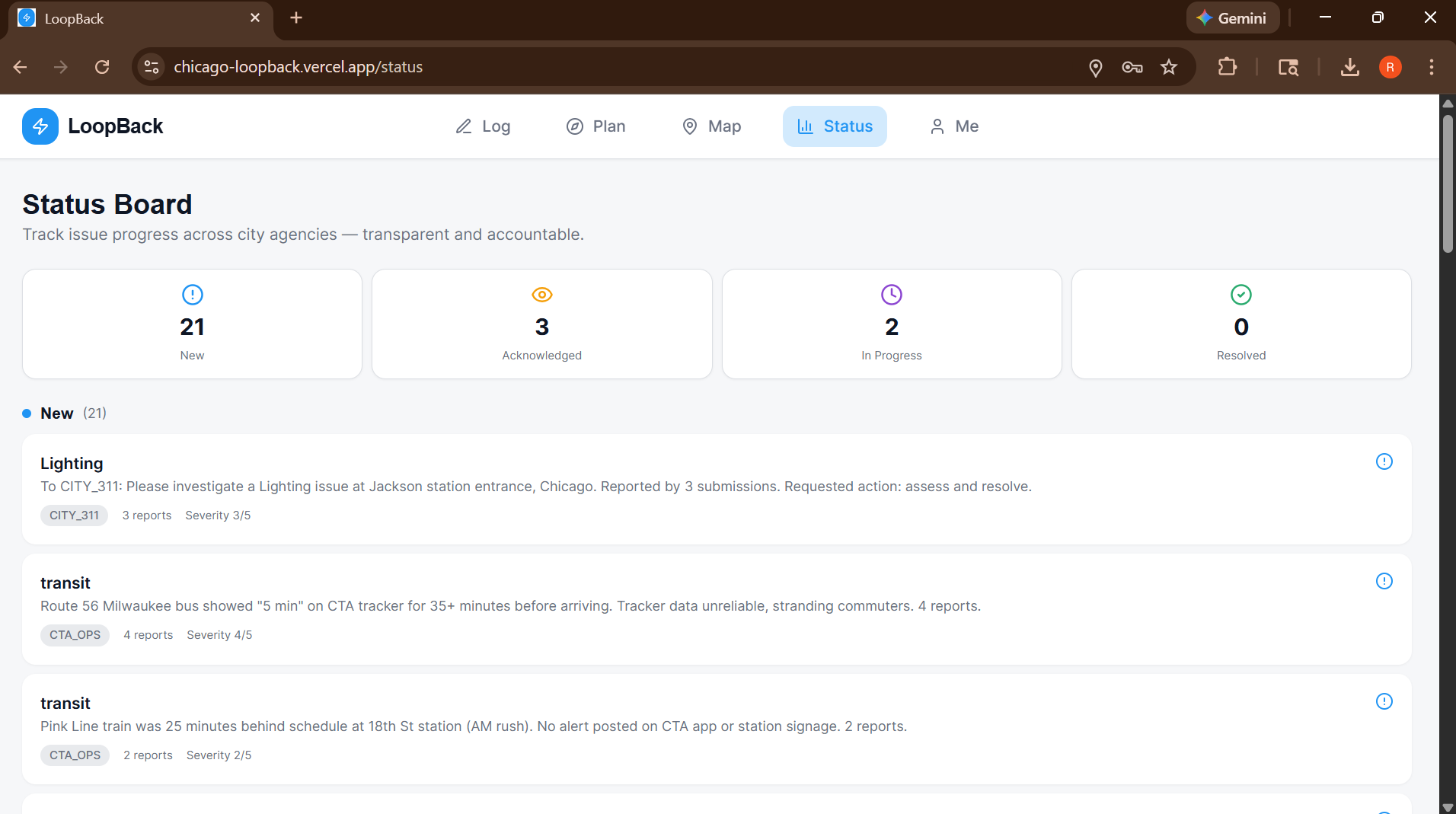Minimize the browser window
Image resolution: width=1456 pixels, height=814 pixels.
(1325, 18)
